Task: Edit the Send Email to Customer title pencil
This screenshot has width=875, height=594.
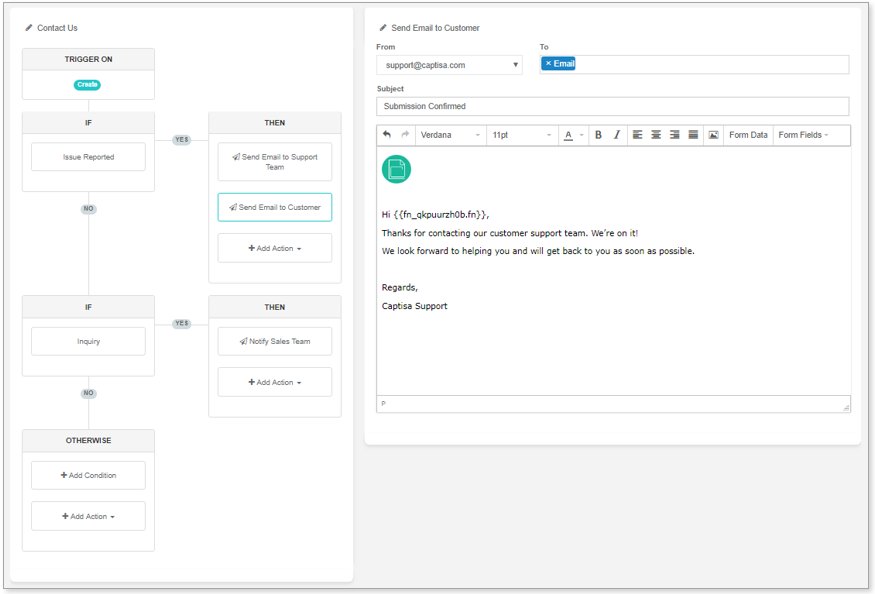Action: [383, 27]
